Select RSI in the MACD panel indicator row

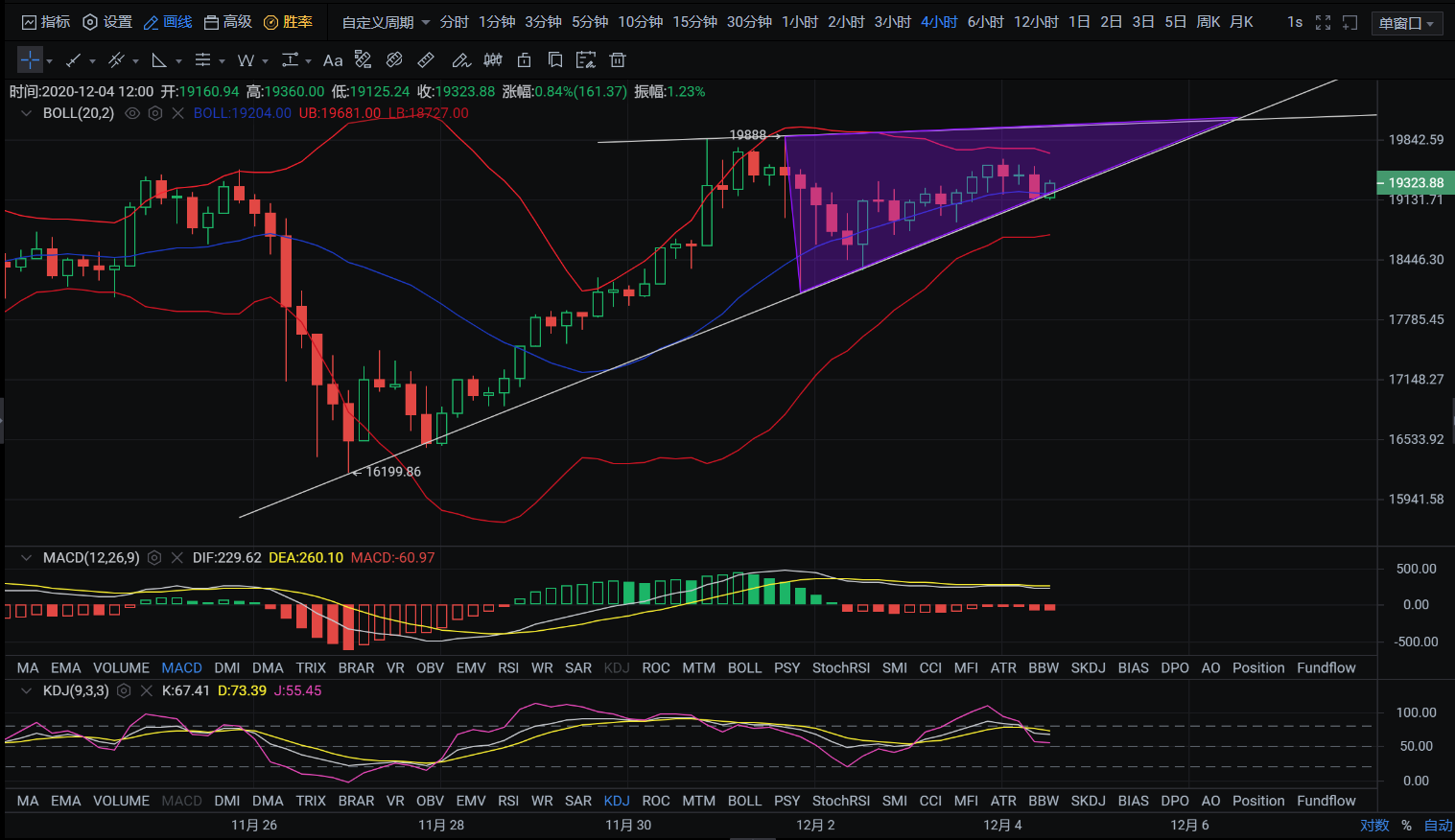click(x=508, y=667)
